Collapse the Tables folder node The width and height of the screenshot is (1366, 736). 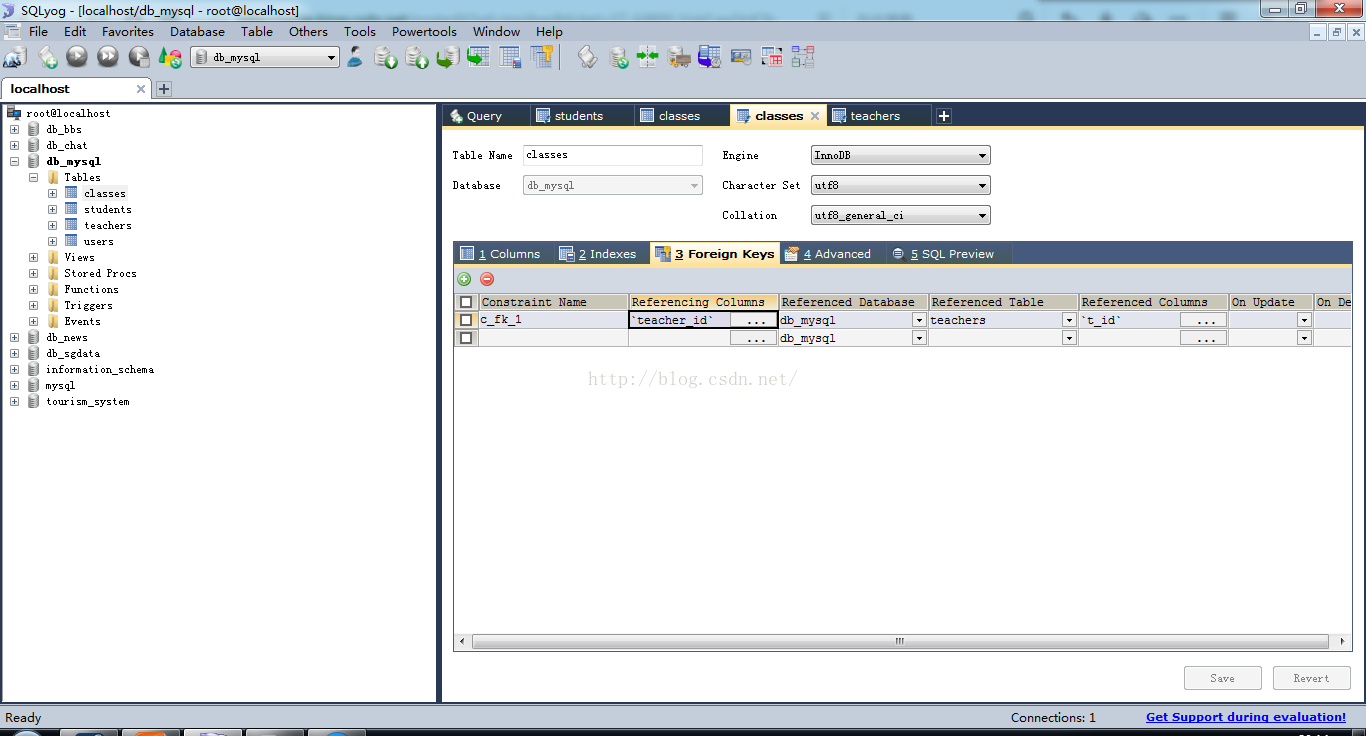[33, 177]
